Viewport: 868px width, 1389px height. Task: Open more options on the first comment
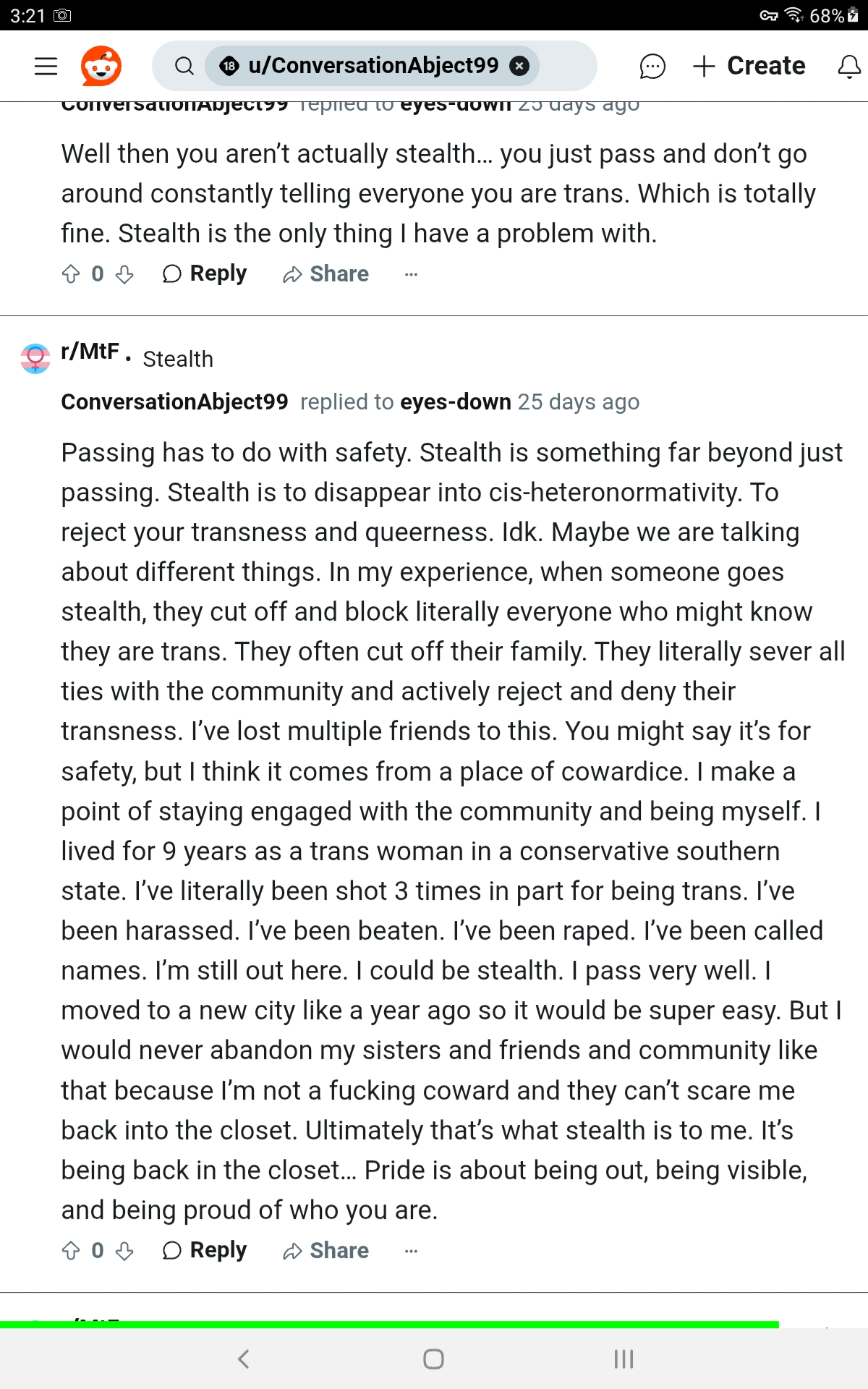[411, 274]
